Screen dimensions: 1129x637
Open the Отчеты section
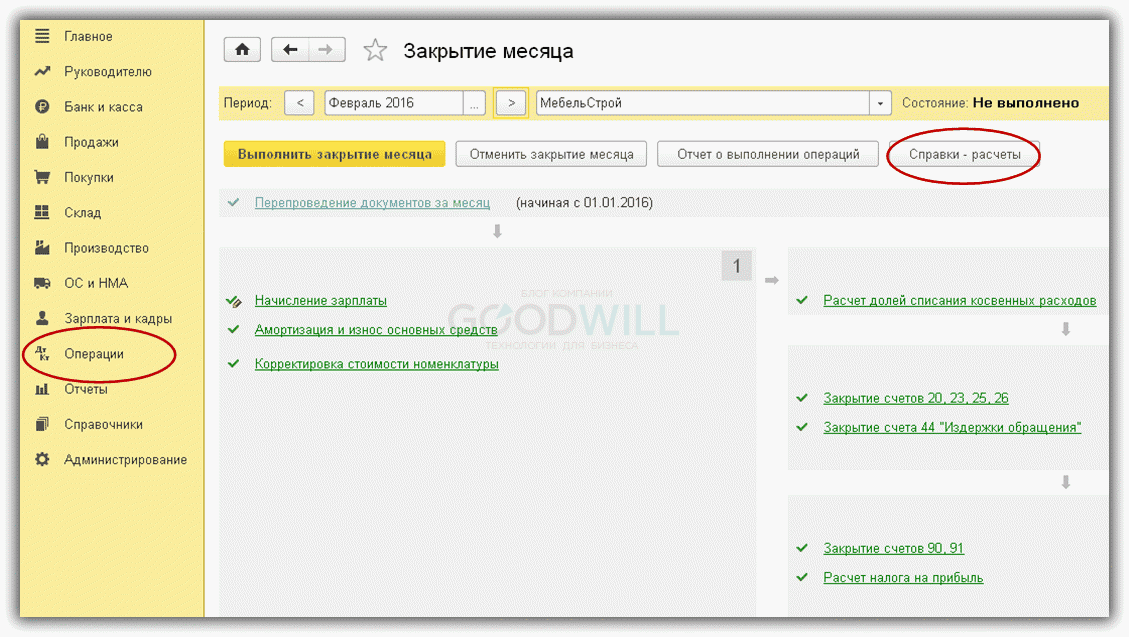tap(86, 389)
